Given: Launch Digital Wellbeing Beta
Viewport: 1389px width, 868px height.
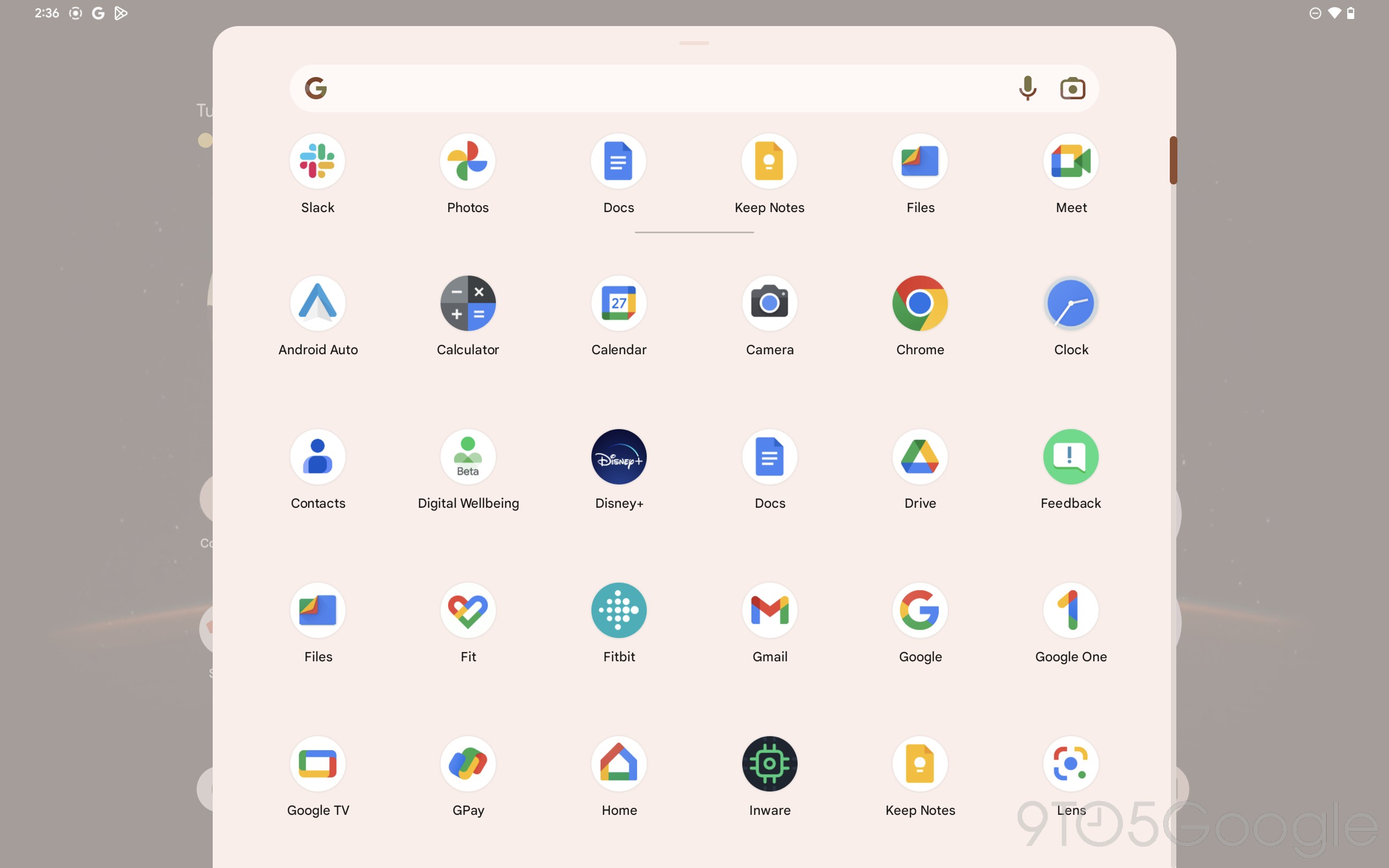Looking at the screenshot, I should [468, 456].
